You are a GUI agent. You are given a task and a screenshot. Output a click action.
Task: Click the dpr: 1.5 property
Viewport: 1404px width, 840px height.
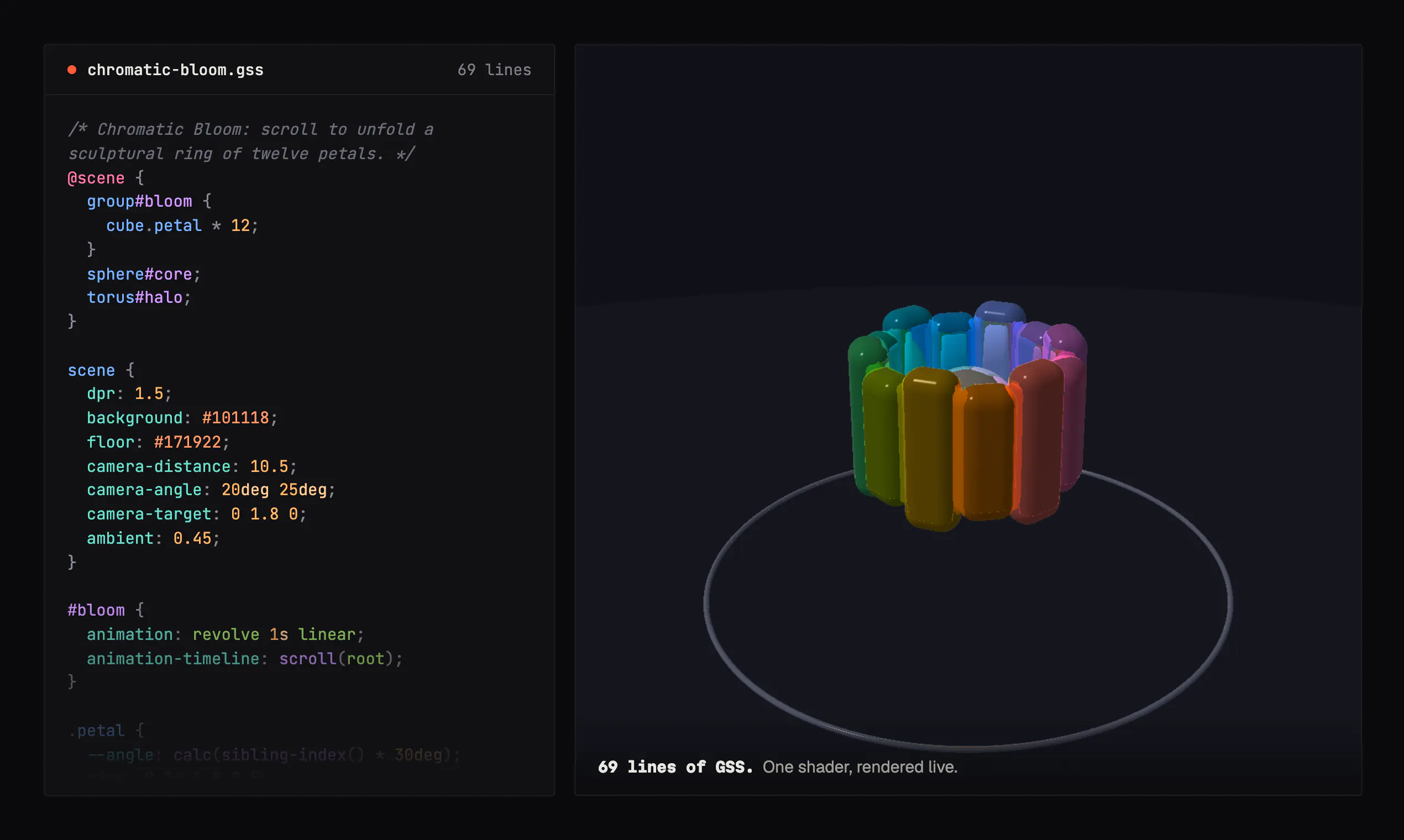[x=129, y=393]
